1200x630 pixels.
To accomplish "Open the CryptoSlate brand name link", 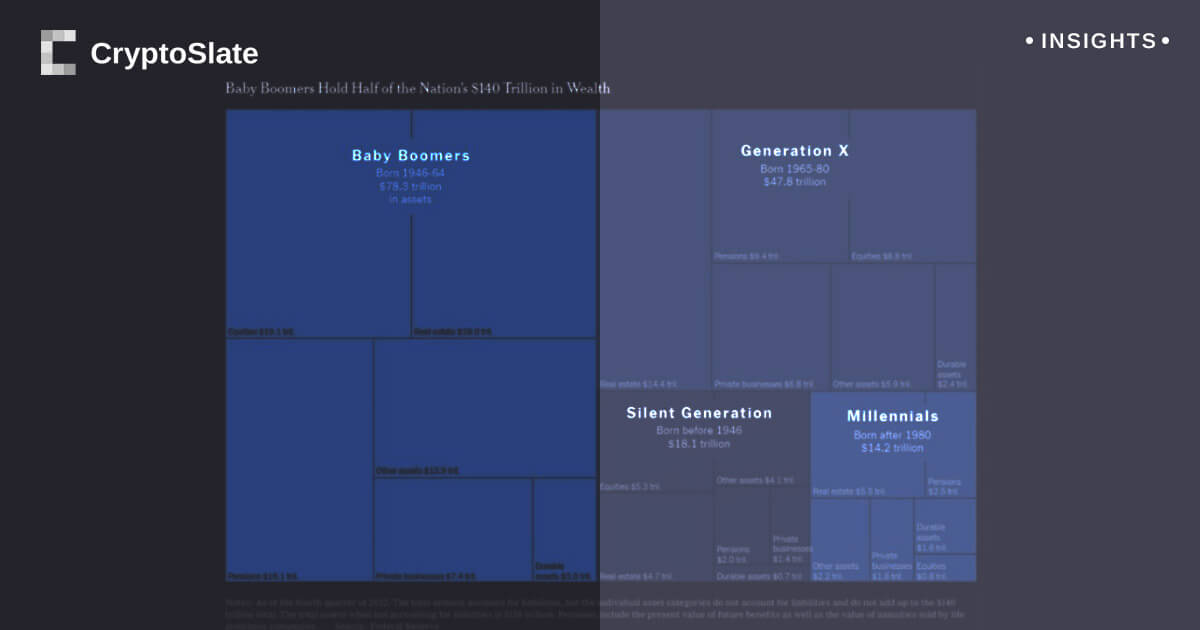I will (x=174, y=54).
